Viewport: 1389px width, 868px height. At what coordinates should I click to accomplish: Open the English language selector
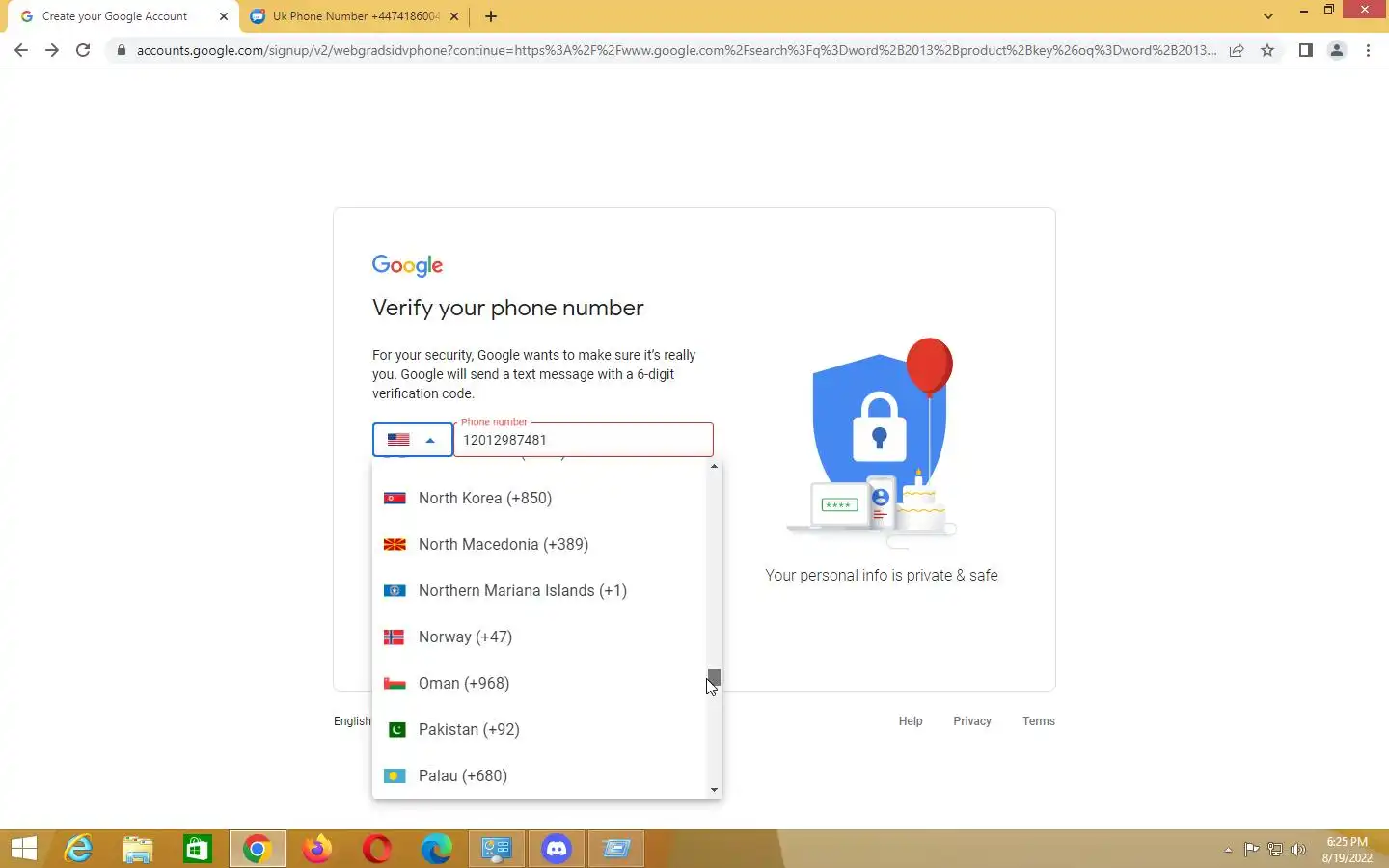point(352,721)
